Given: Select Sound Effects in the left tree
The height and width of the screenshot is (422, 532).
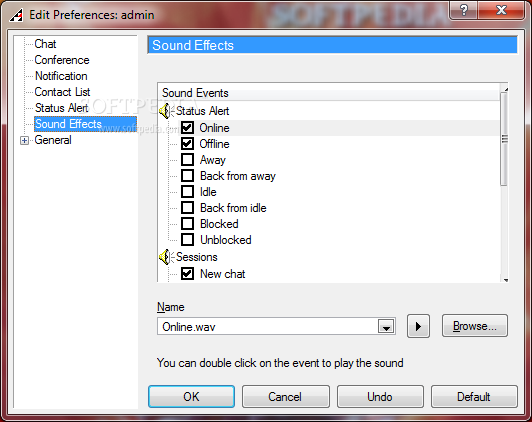Looking at the screenshot, I should (85, 124).
